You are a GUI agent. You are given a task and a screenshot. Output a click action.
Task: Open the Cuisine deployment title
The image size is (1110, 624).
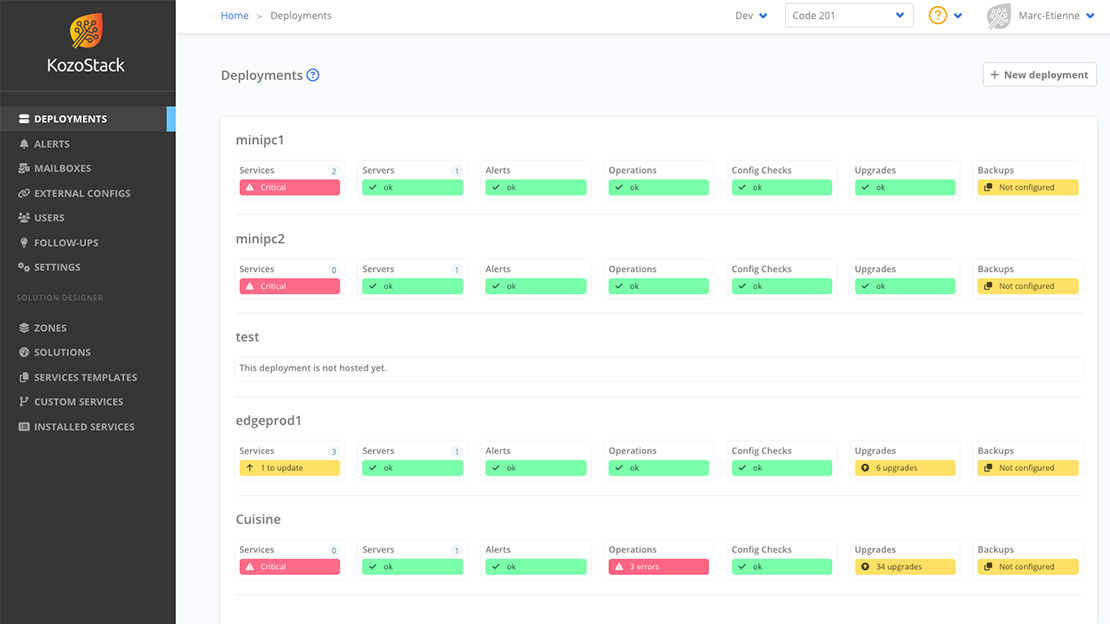(258, 519)
